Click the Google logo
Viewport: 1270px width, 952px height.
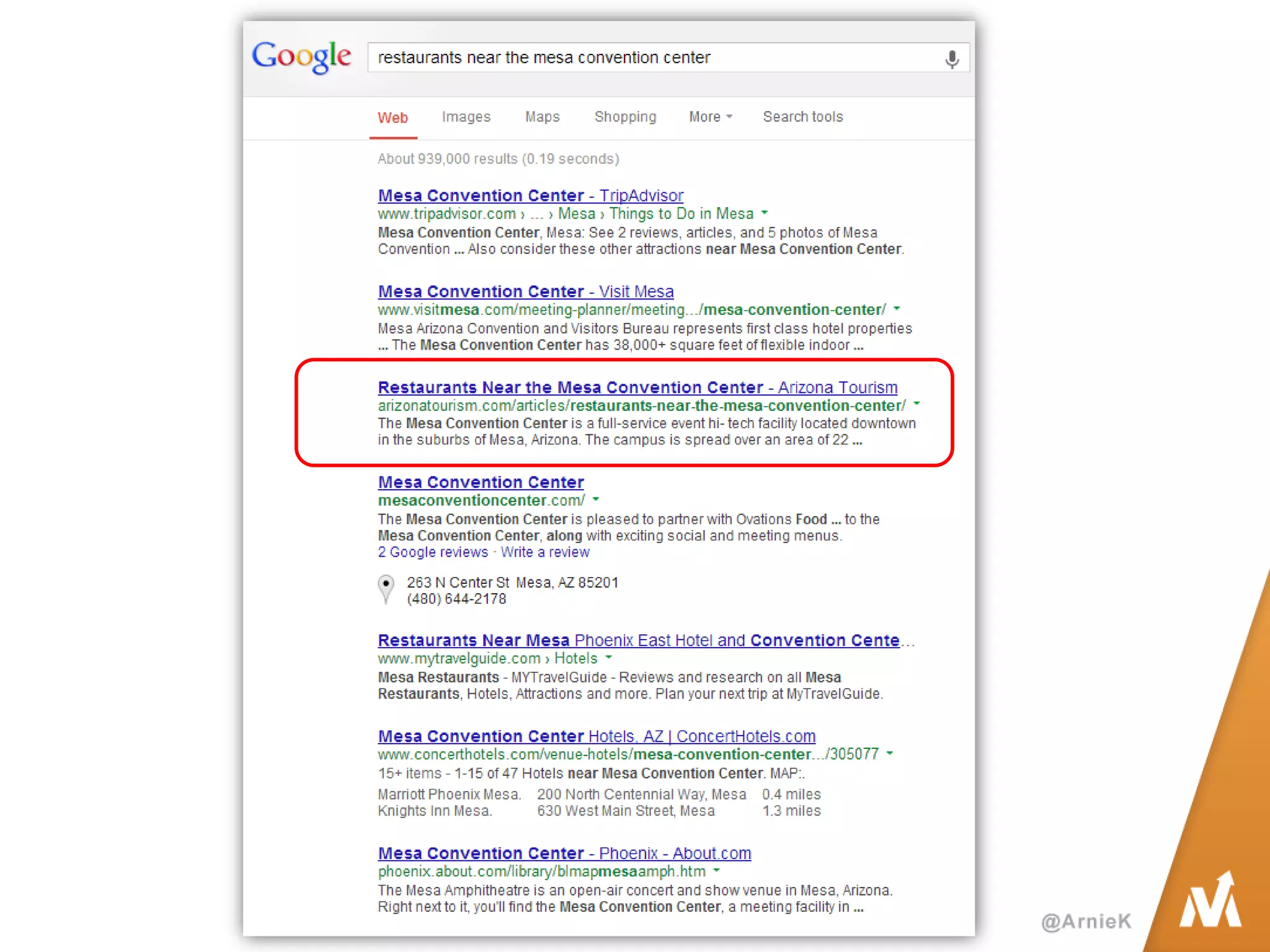click(301, 57)
